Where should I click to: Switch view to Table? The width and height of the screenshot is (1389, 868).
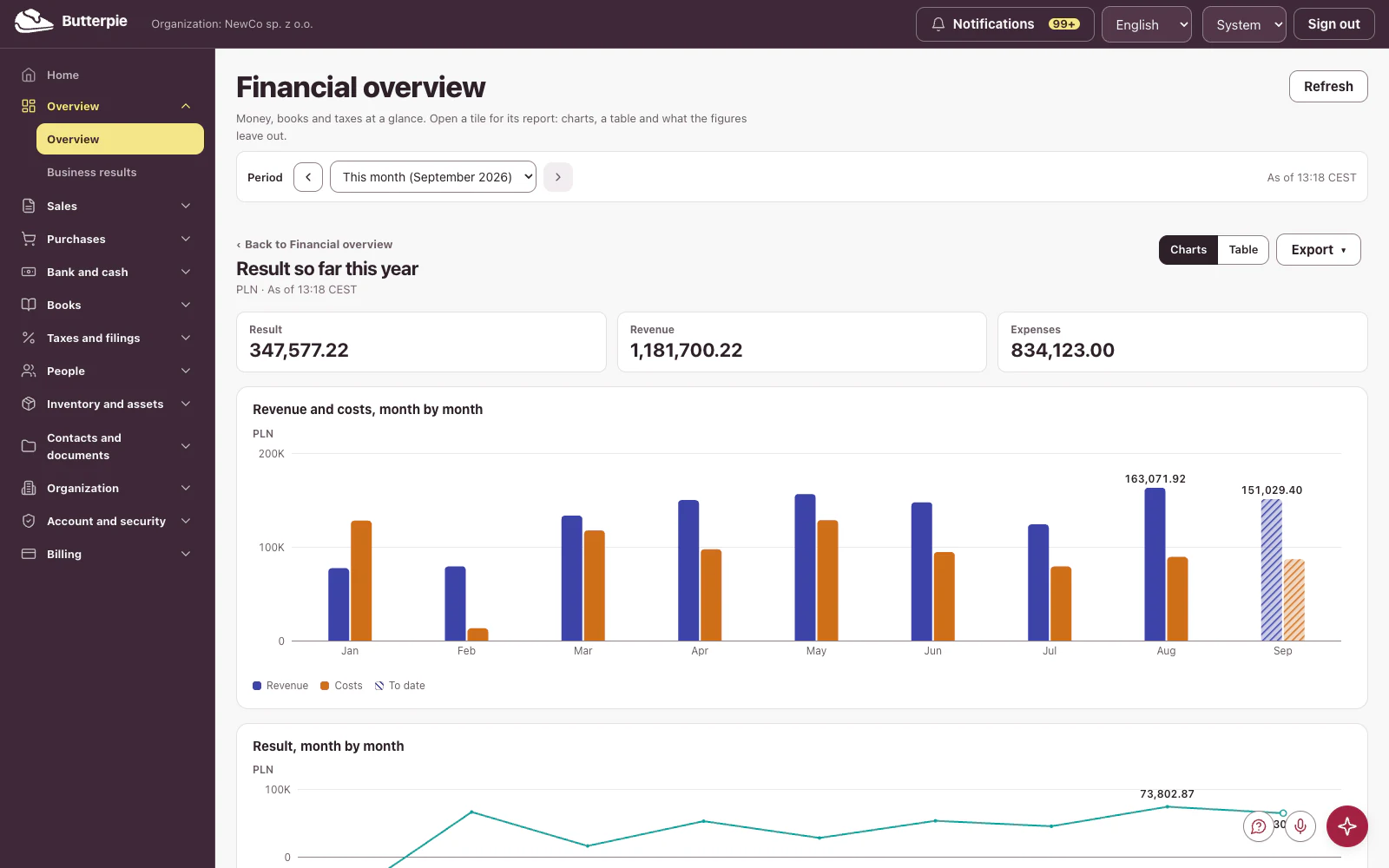pyautogui.click(x=1243, y=250)
